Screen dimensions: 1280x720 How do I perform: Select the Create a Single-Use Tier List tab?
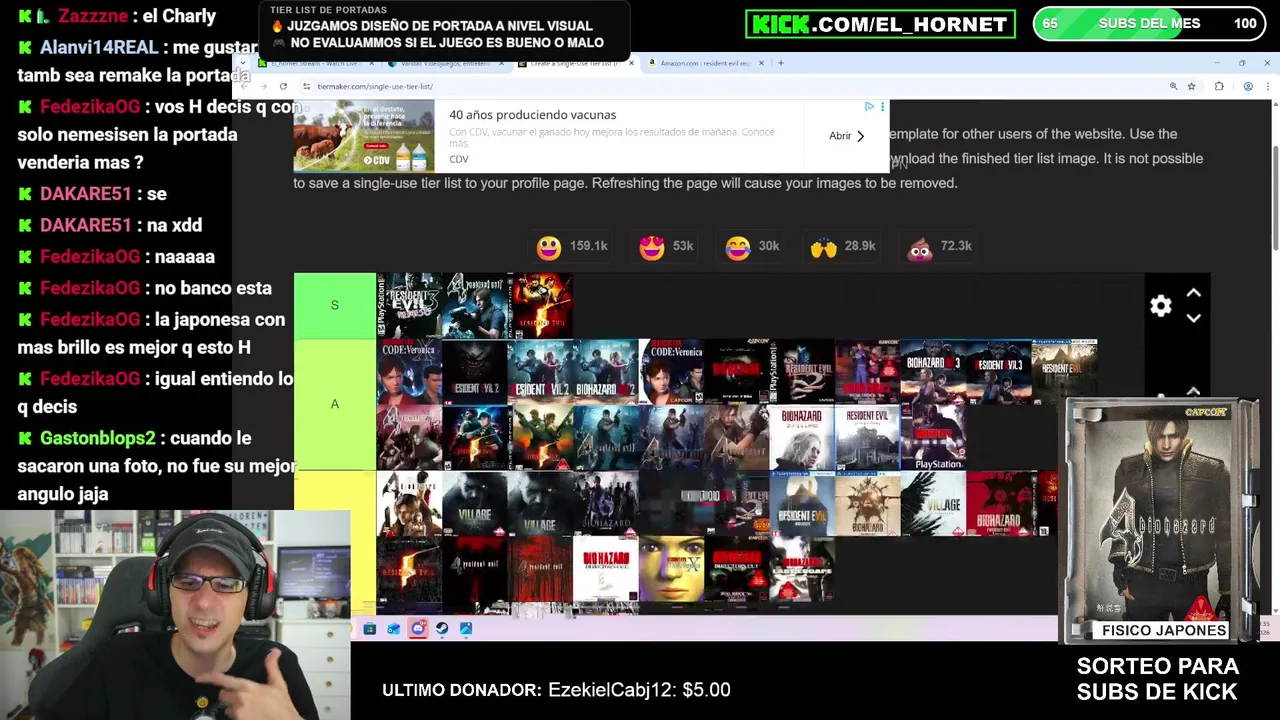tap(575, 63)
